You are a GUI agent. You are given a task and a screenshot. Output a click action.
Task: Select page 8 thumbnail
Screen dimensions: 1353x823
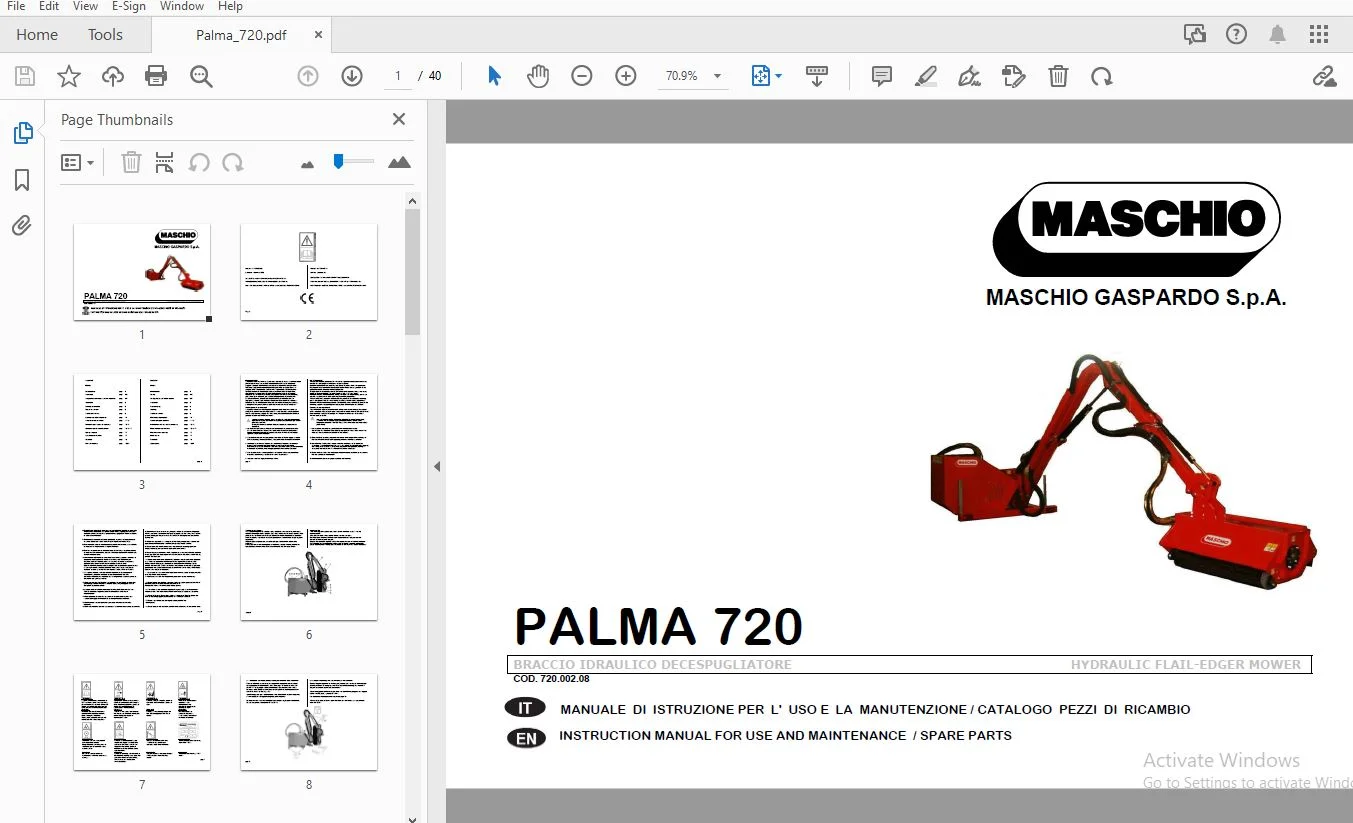pyautogui.click(x=309, y=721)
